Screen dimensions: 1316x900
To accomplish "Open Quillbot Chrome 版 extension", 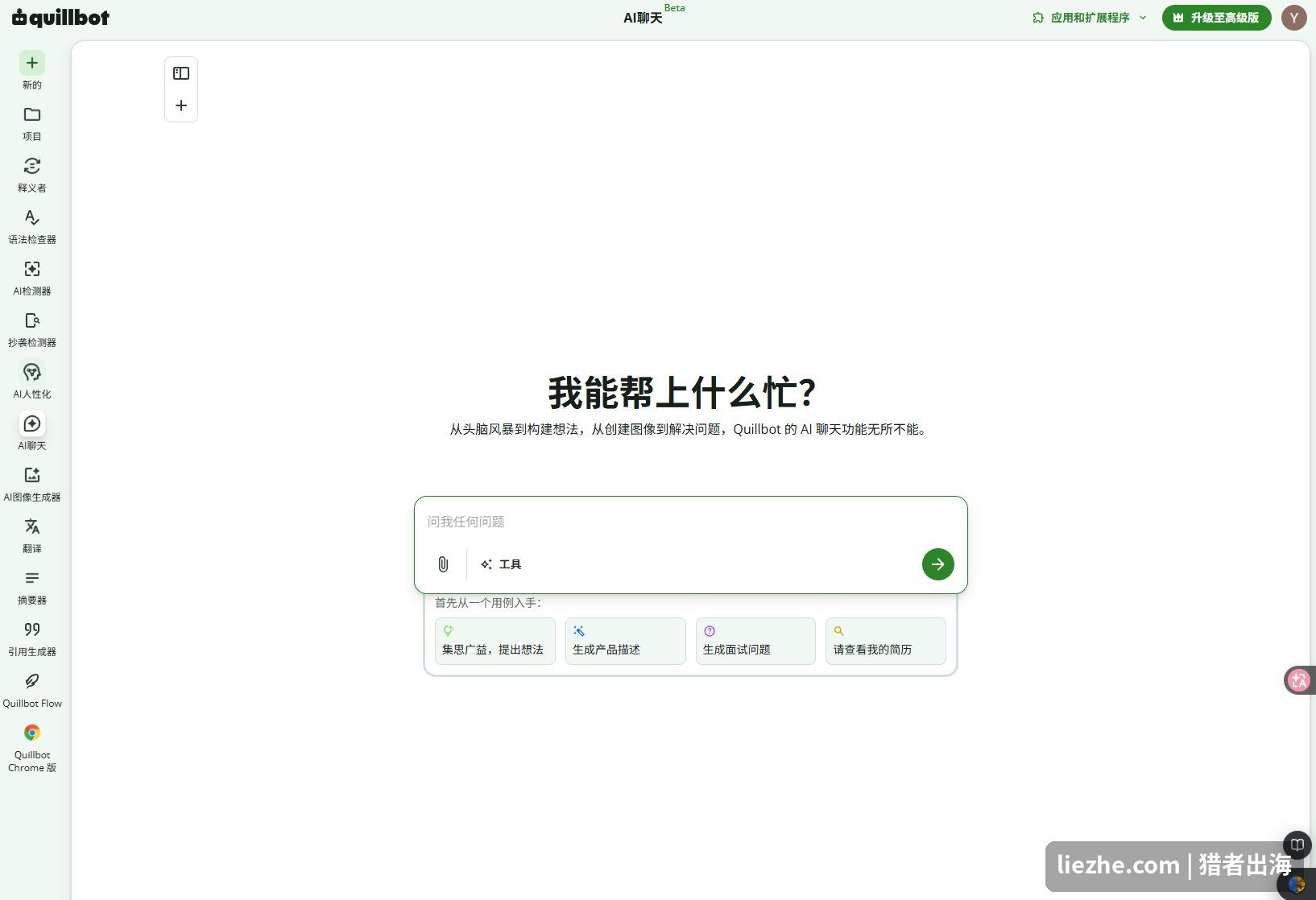I will tap(32, 748).
